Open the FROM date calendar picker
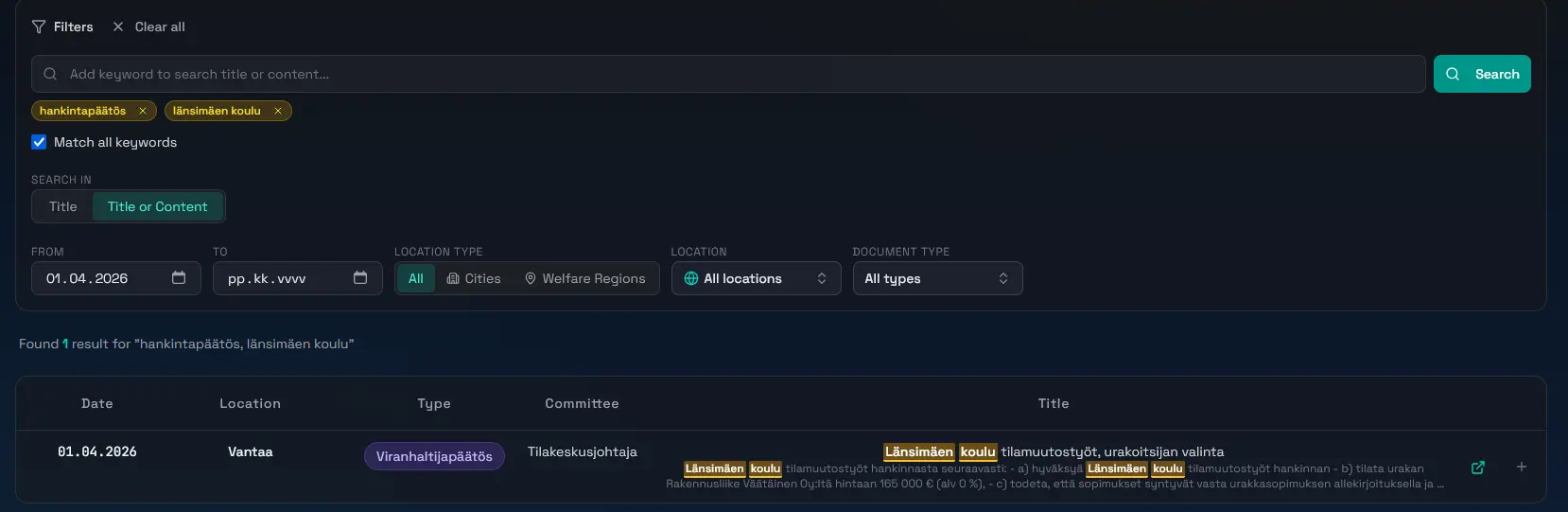 179,278
